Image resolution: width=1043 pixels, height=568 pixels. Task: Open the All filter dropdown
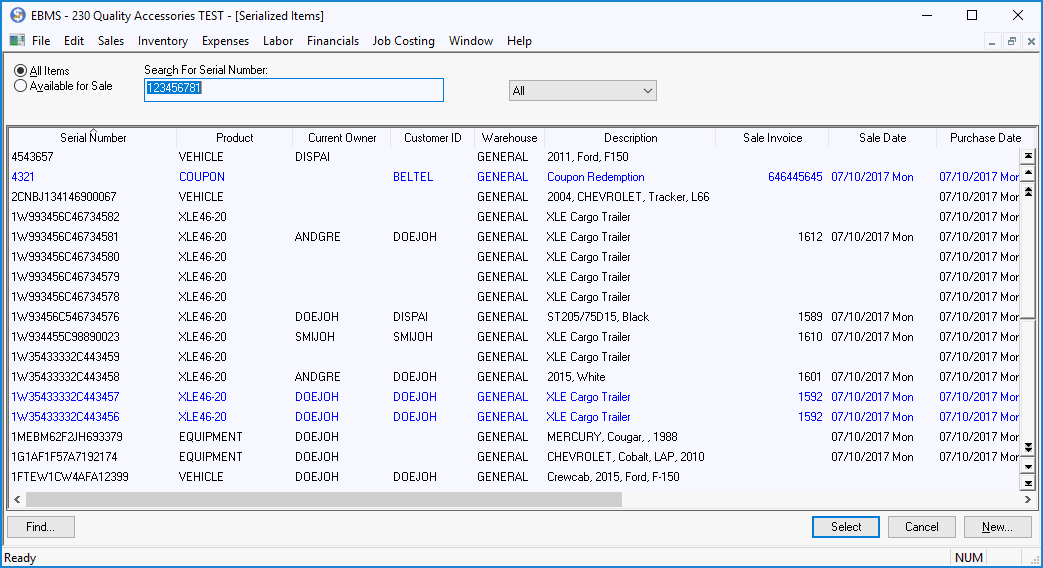pyautogui.click(x=583, y=91)
